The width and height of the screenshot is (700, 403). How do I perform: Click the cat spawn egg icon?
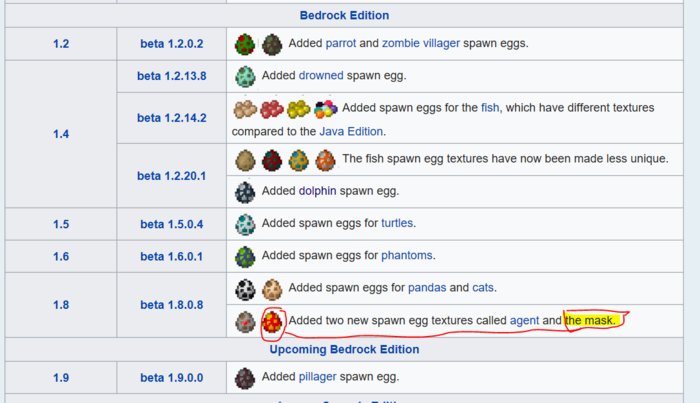272,289
